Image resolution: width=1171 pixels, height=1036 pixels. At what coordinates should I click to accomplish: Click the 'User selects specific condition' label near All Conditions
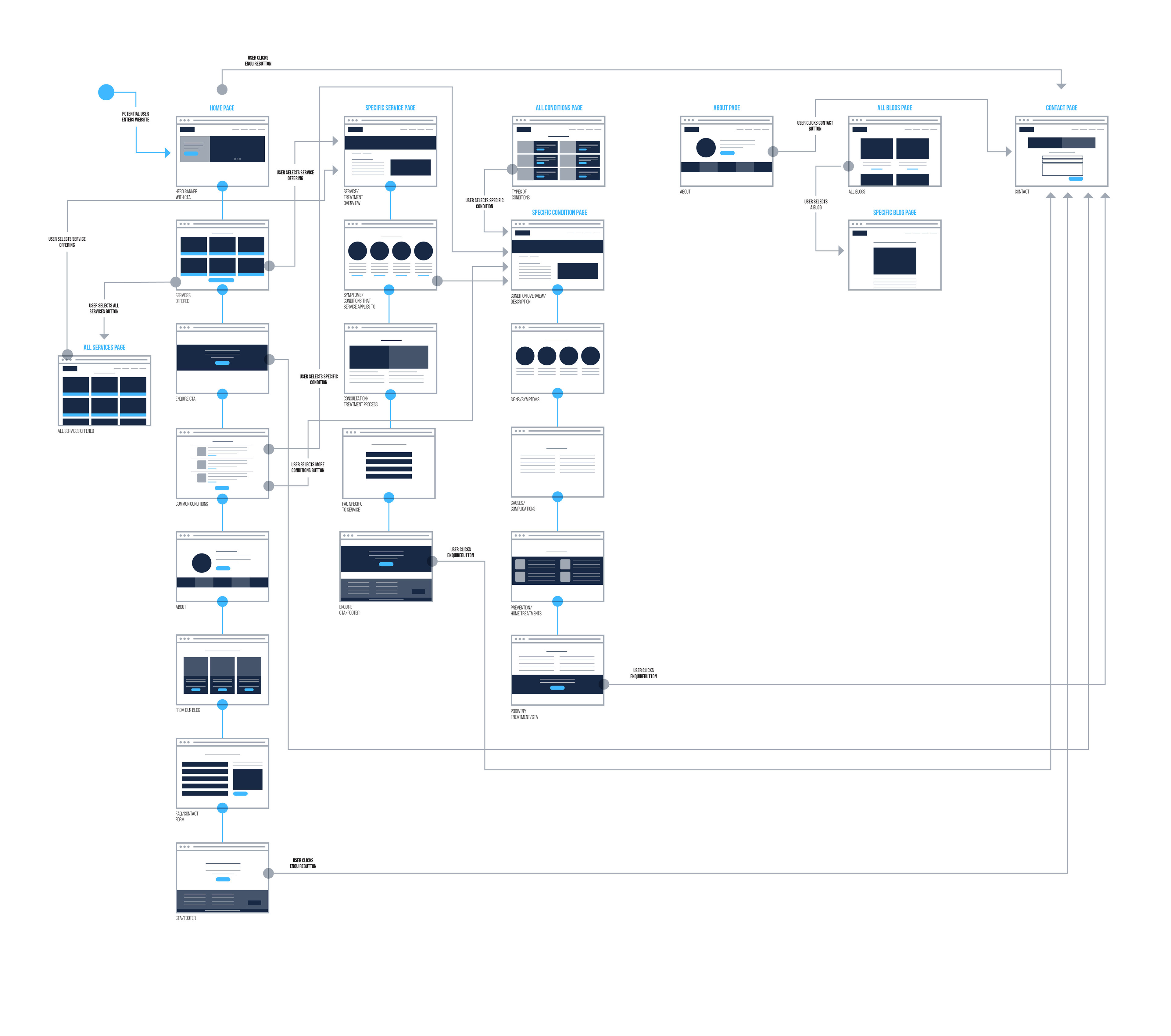pos(484,203)
